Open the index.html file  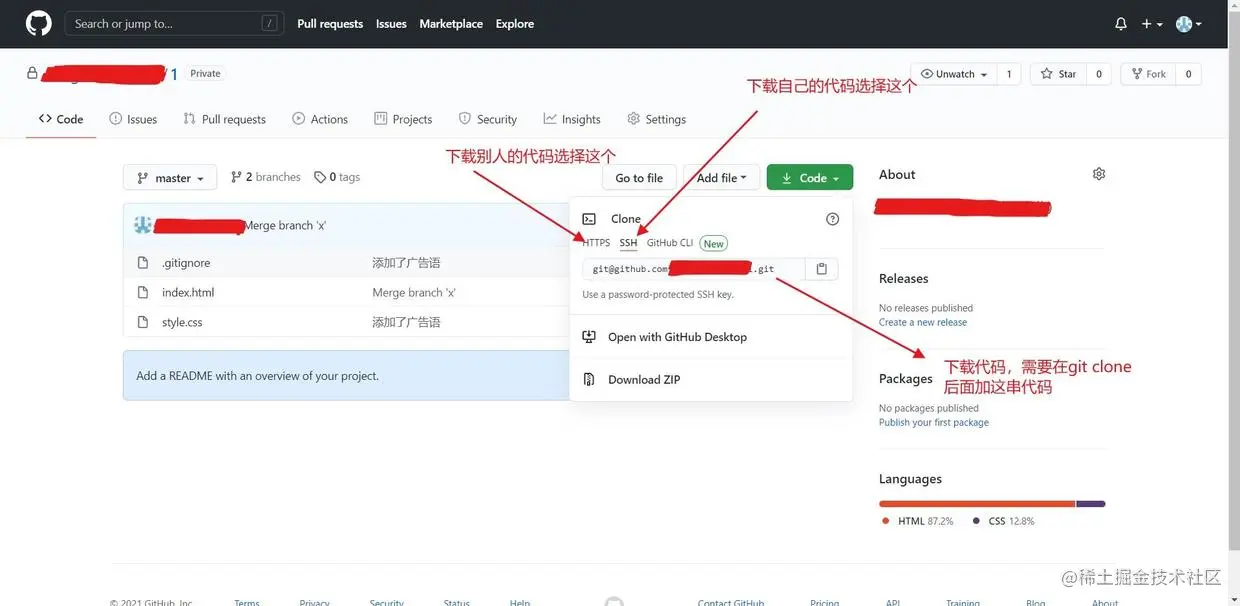coord(188,293)
